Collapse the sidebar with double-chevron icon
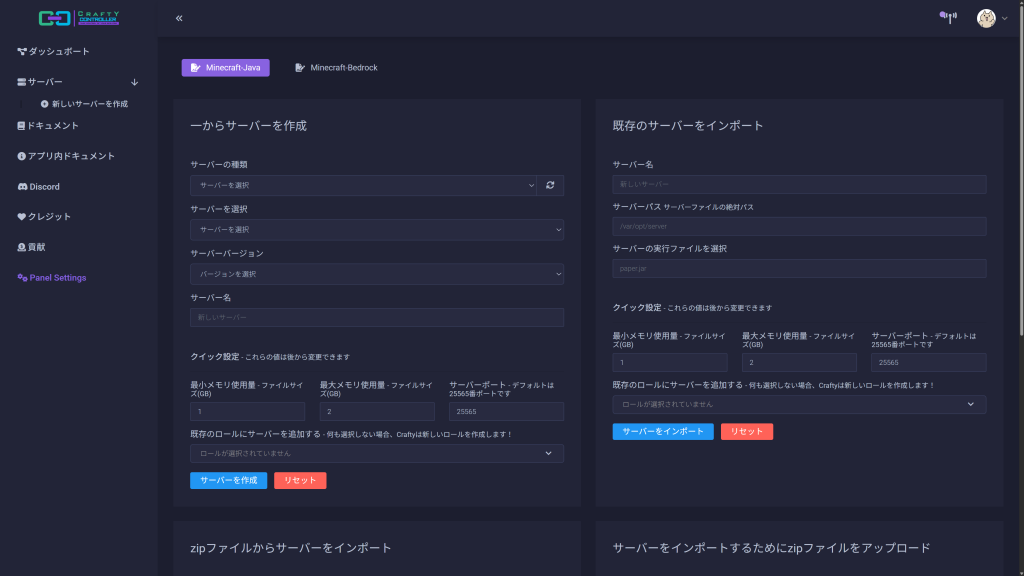This screenshot has height=576, width=1024. point(179,18)
